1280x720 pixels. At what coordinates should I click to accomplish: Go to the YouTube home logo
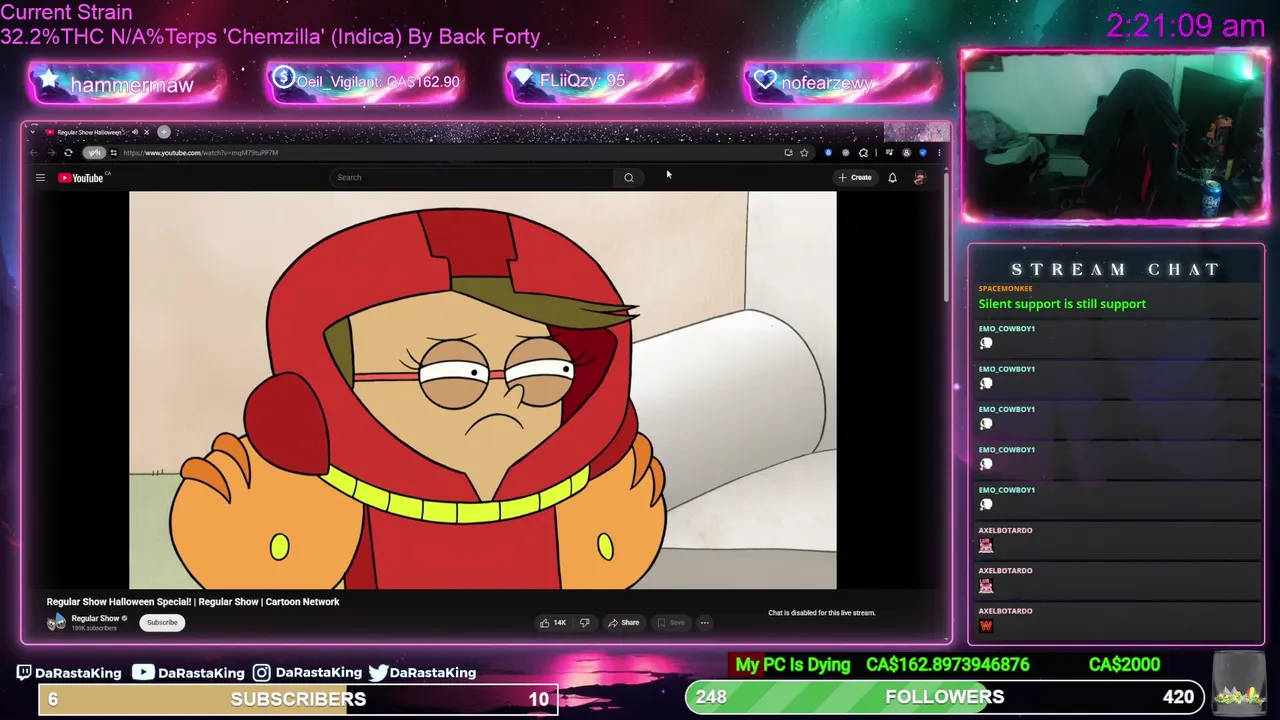pyautogui.click(x=81, y=178)
